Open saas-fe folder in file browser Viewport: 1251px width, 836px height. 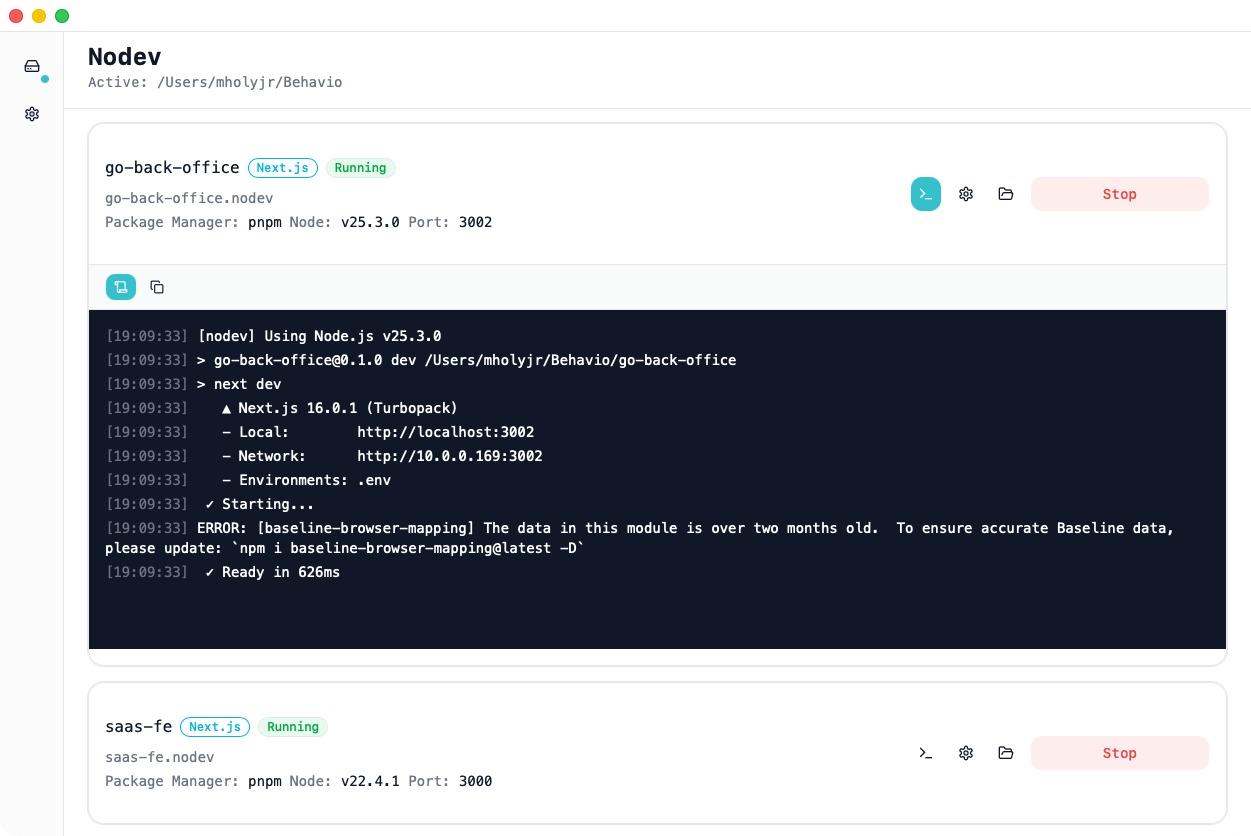coord(1005,752)
